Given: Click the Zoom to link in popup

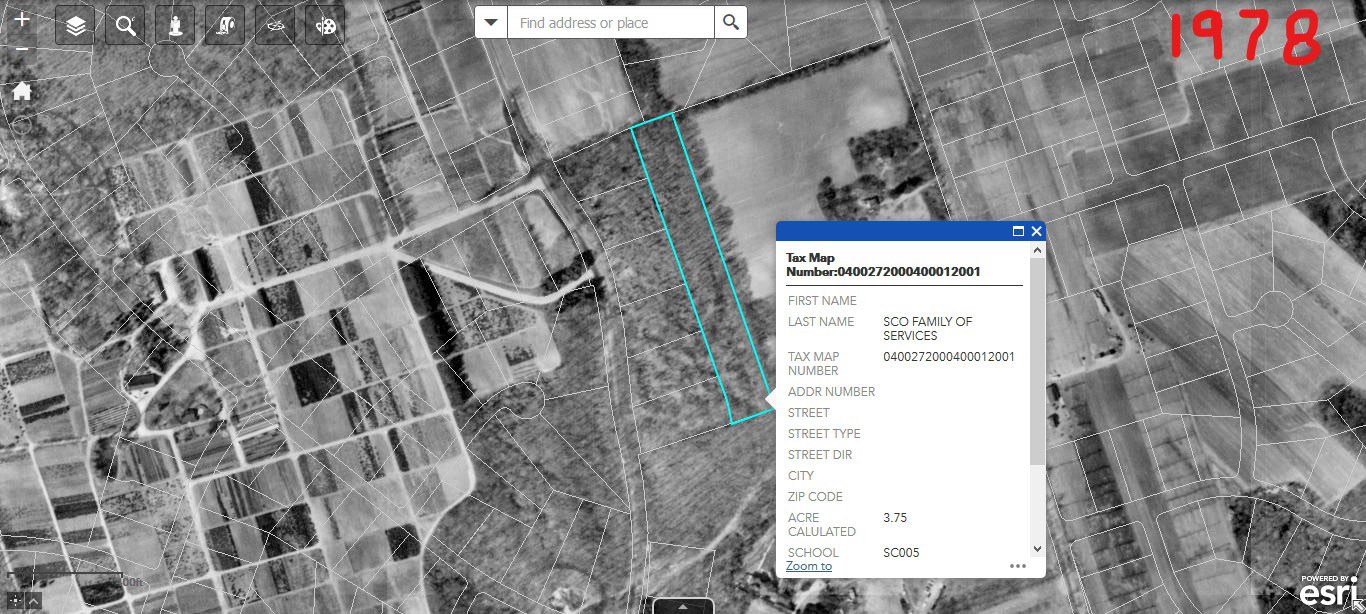Looking at the screenshot, I should [x=808, y=566].
